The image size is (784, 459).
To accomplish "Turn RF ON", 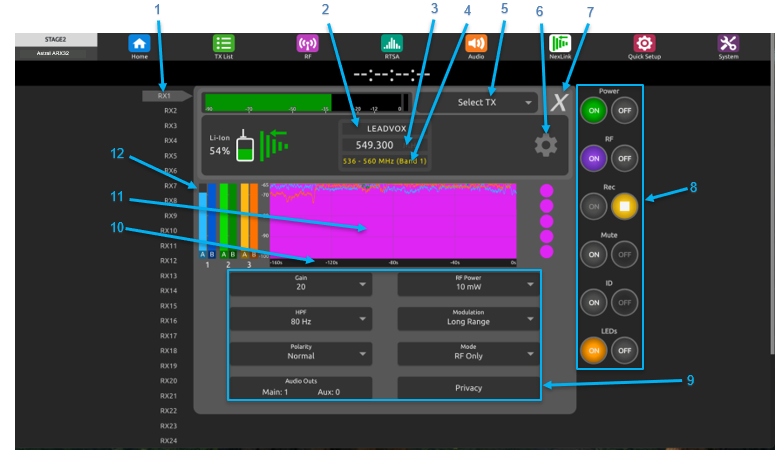I will (594, 158).
